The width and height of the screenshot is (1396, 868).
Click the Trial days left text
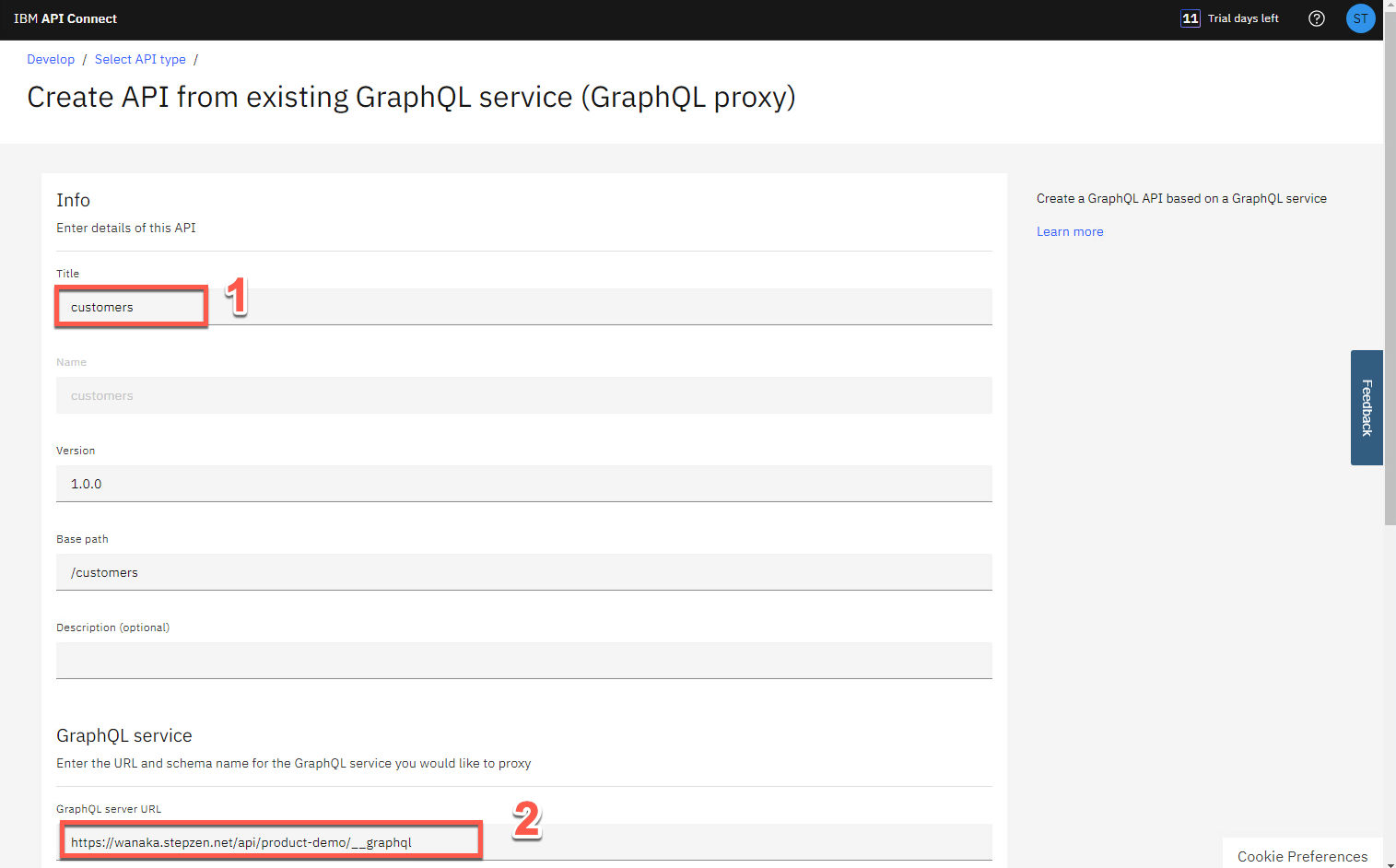(x=1243, y=18)
